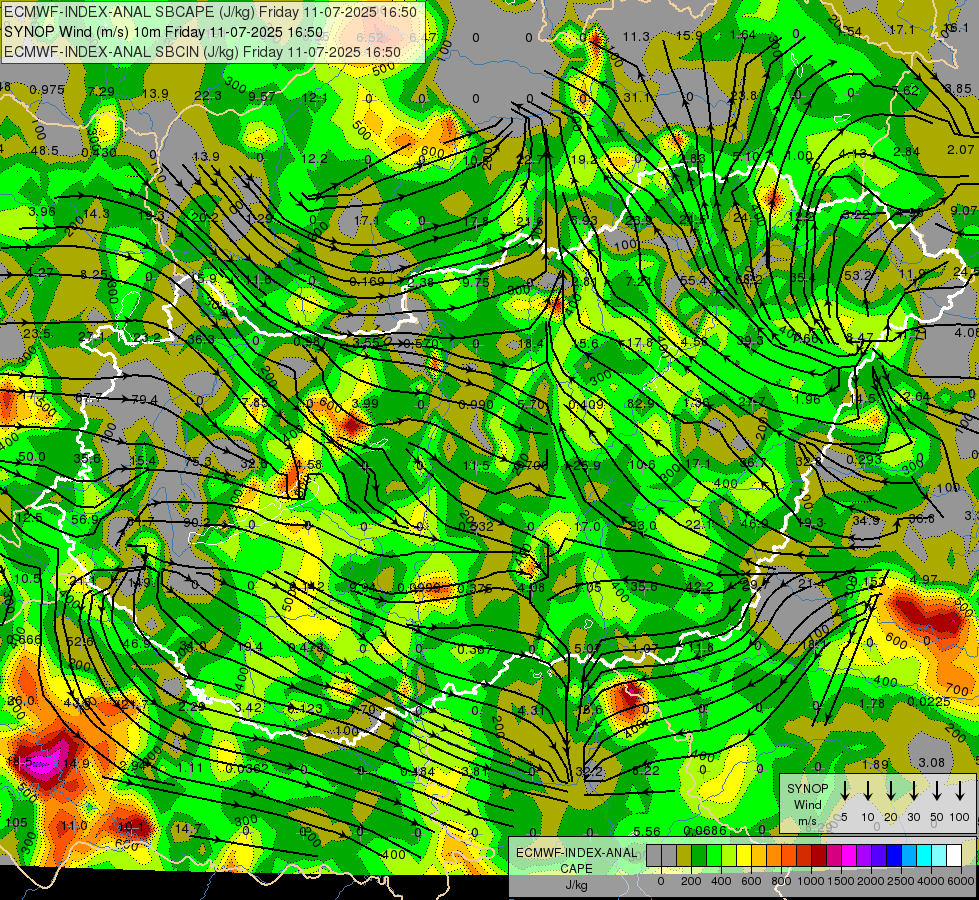This screenshot has width=979, height=900.
Task: Click the wind arrow above 50 m/s
Action: [937, 791]
